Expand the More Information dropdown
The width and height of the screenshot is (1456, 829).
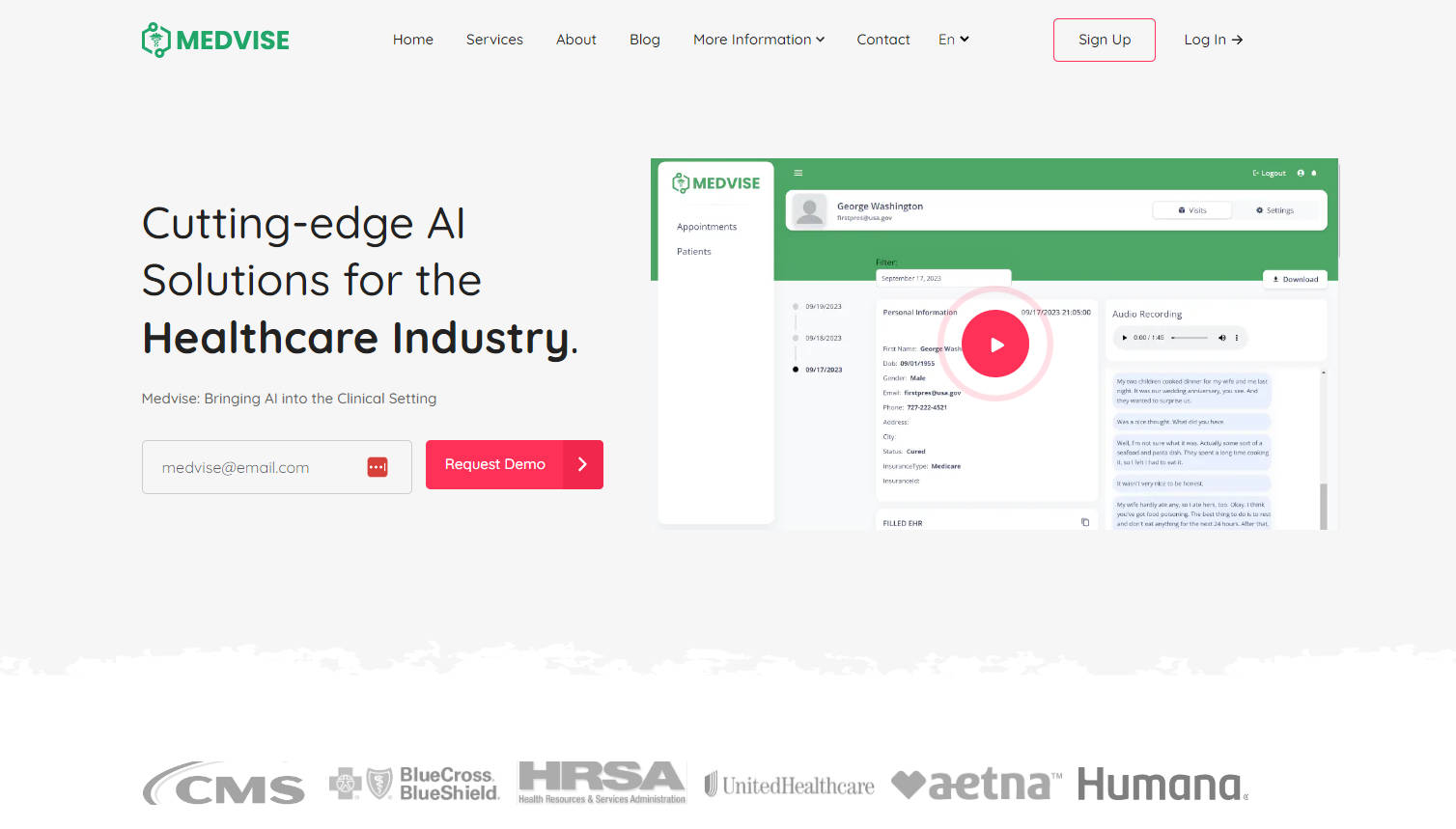(759, 40)
